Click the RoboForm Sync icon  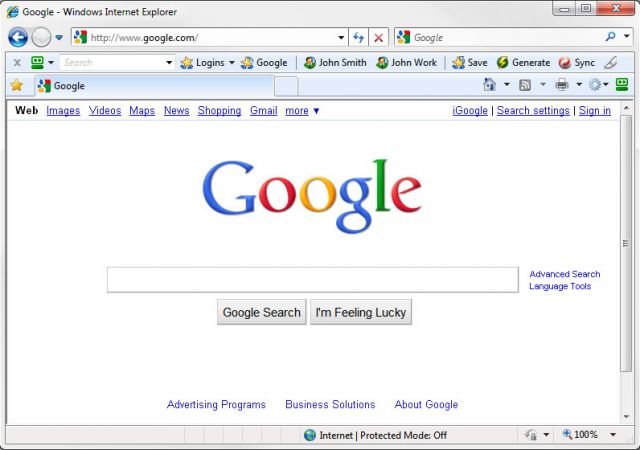coord(565,62)
